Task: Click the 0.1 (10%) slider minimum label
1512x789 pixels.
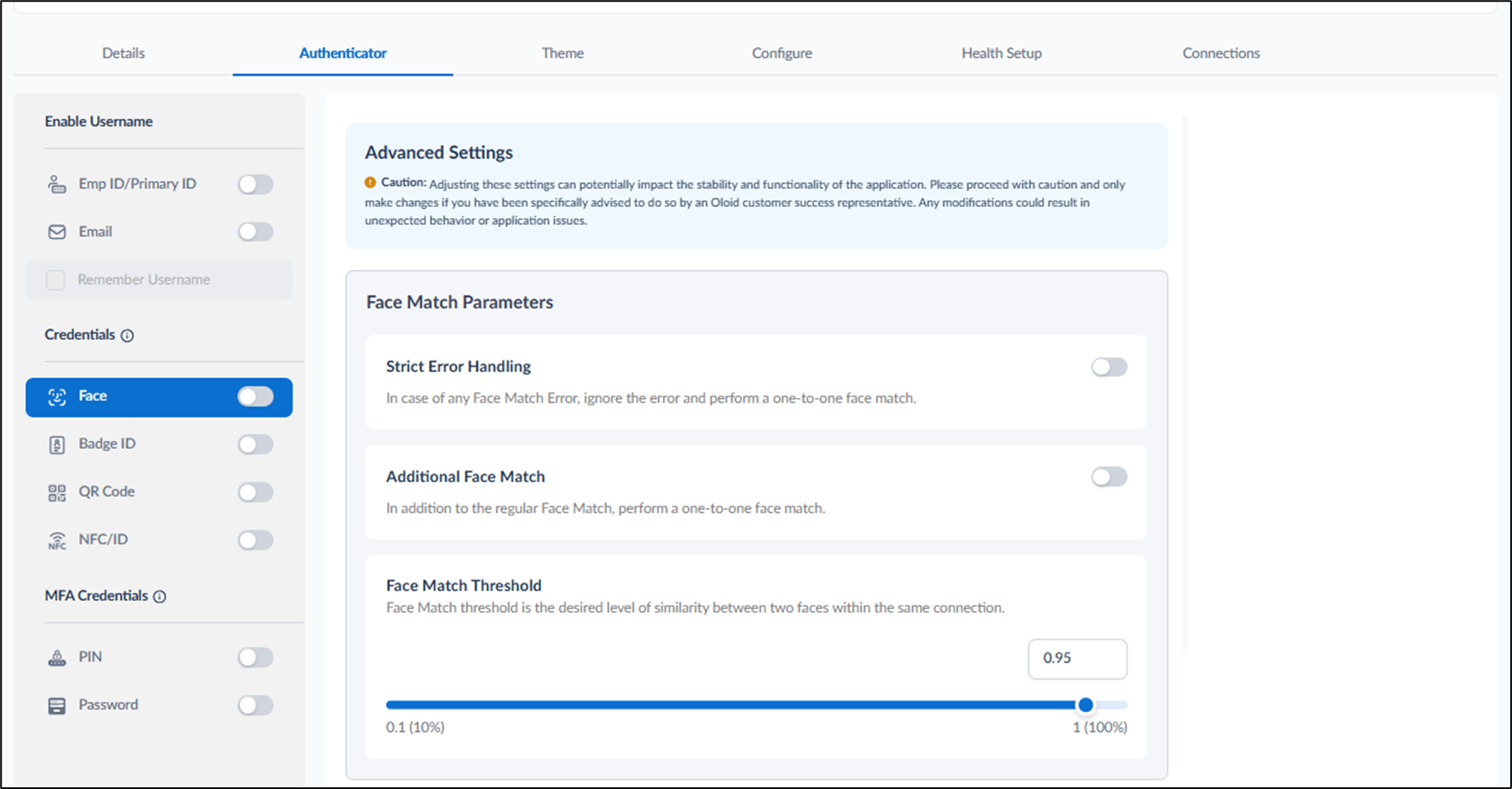Action: click(415, 727)
